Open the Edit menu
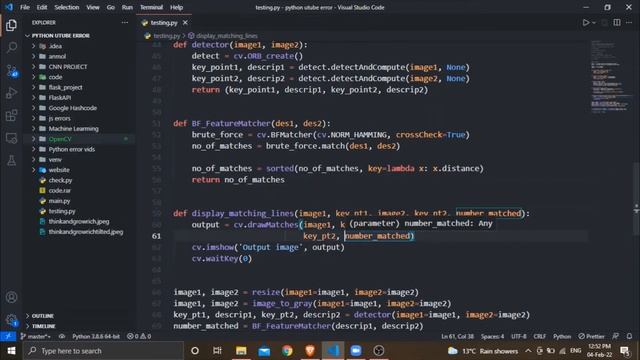The height and width of the screenshot is (360, 640). click(x=42, y=7)
